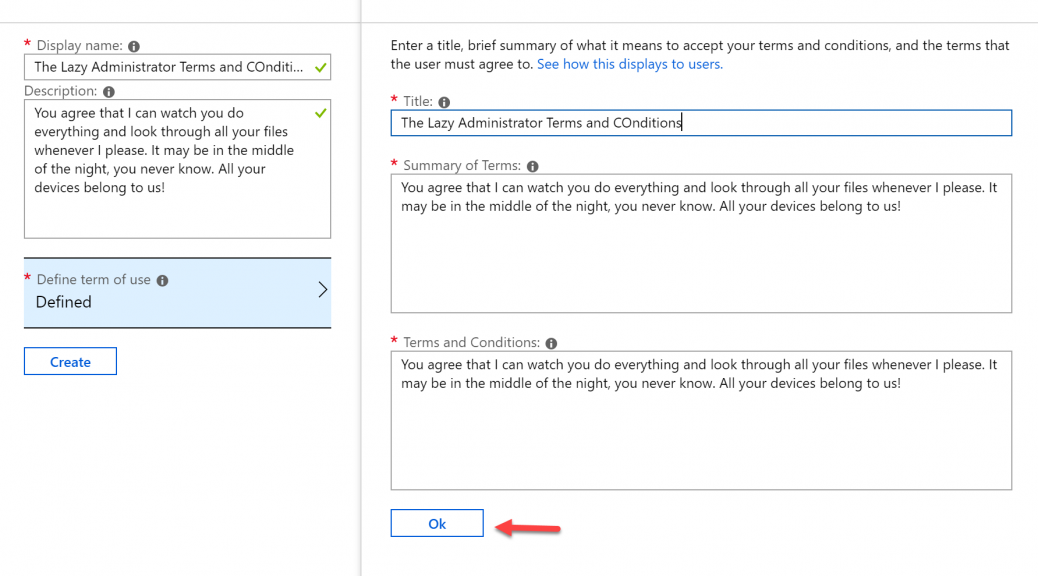Expand the Define term of use chevron

[322, 290]
